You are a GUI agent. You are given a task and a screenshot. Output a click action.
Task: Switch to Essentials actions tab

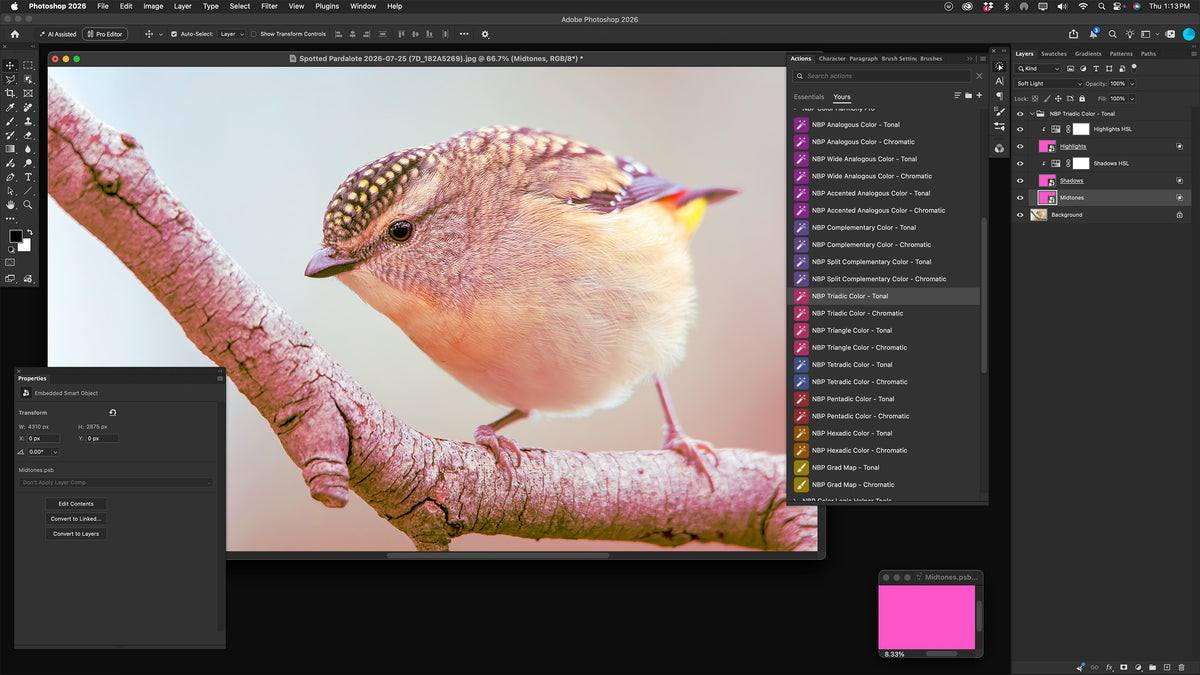tap(809, 97)
